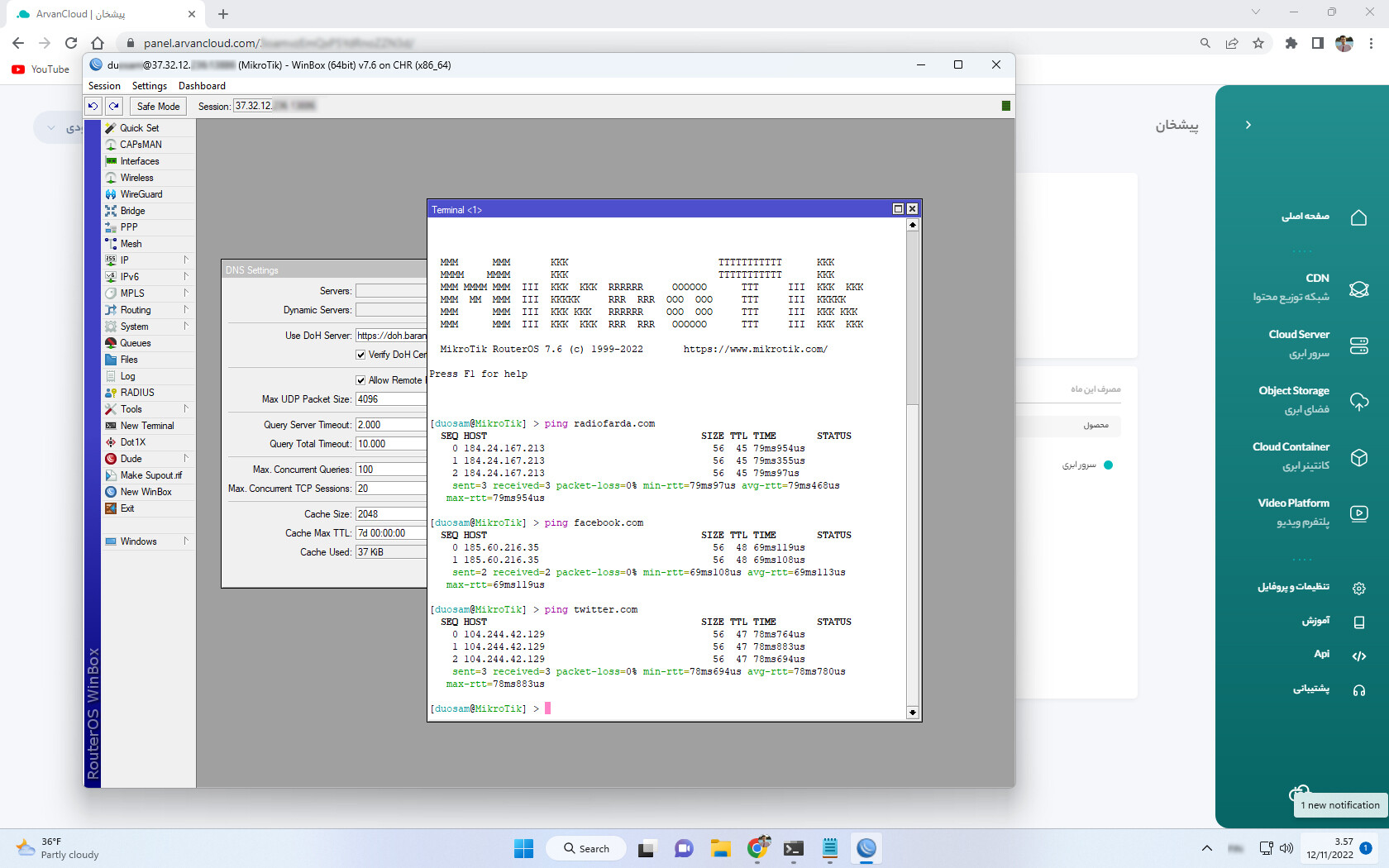Launch a New Terminal
The width and height of the screenshot is (1389, 868).
(147, 426)
